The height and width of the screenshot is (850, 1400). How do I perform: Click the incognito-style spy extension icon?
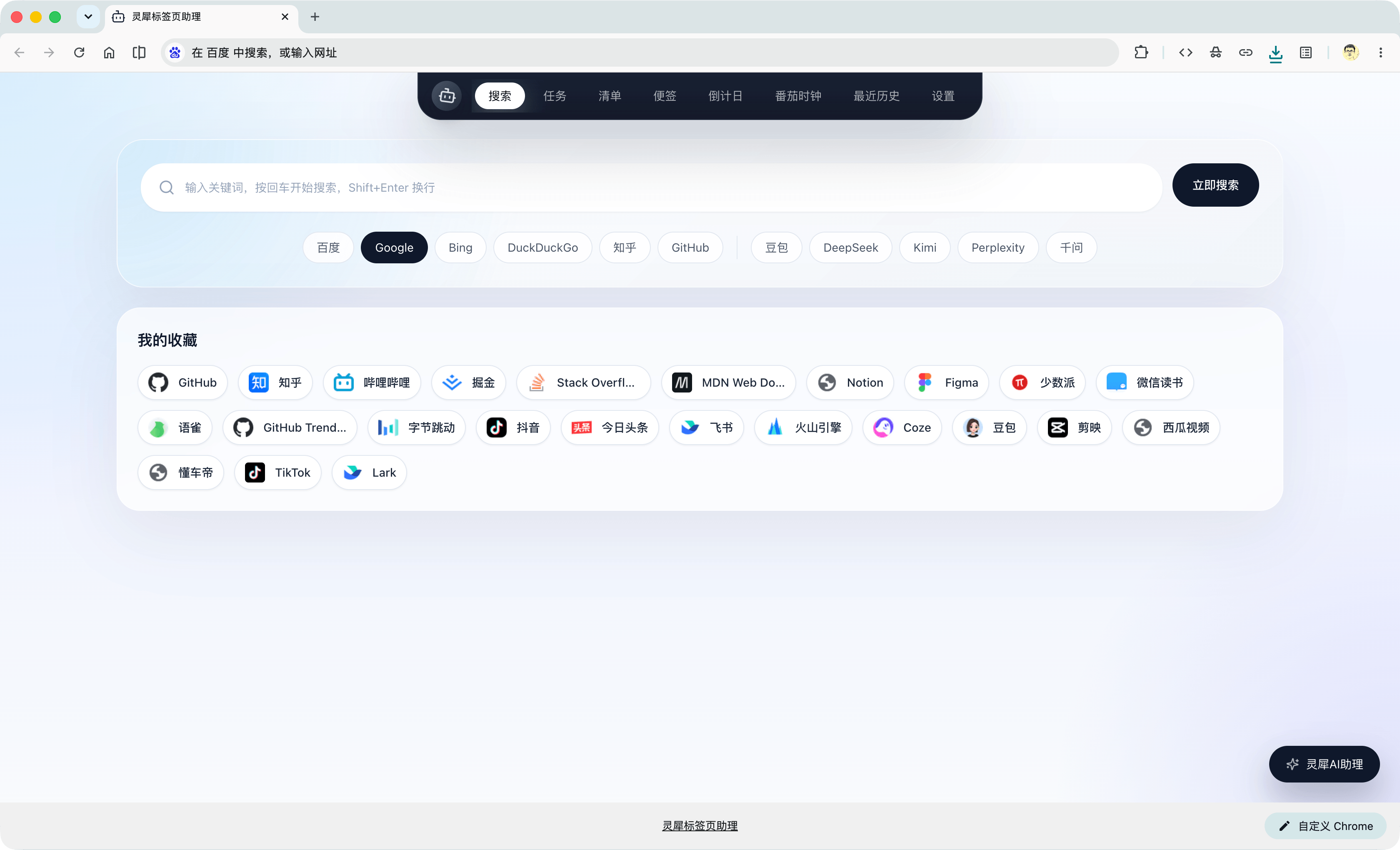point(1216,52)
